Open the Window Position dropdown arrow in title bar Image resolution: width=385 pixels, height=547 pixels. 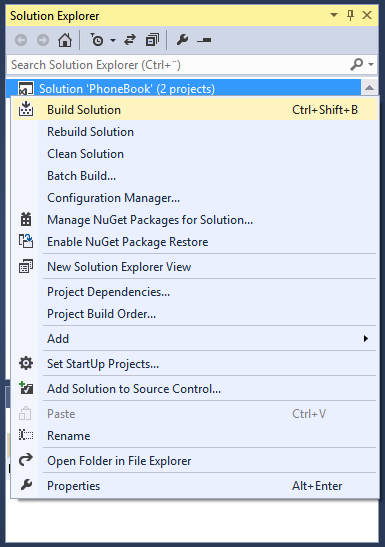tap(334, 15)
